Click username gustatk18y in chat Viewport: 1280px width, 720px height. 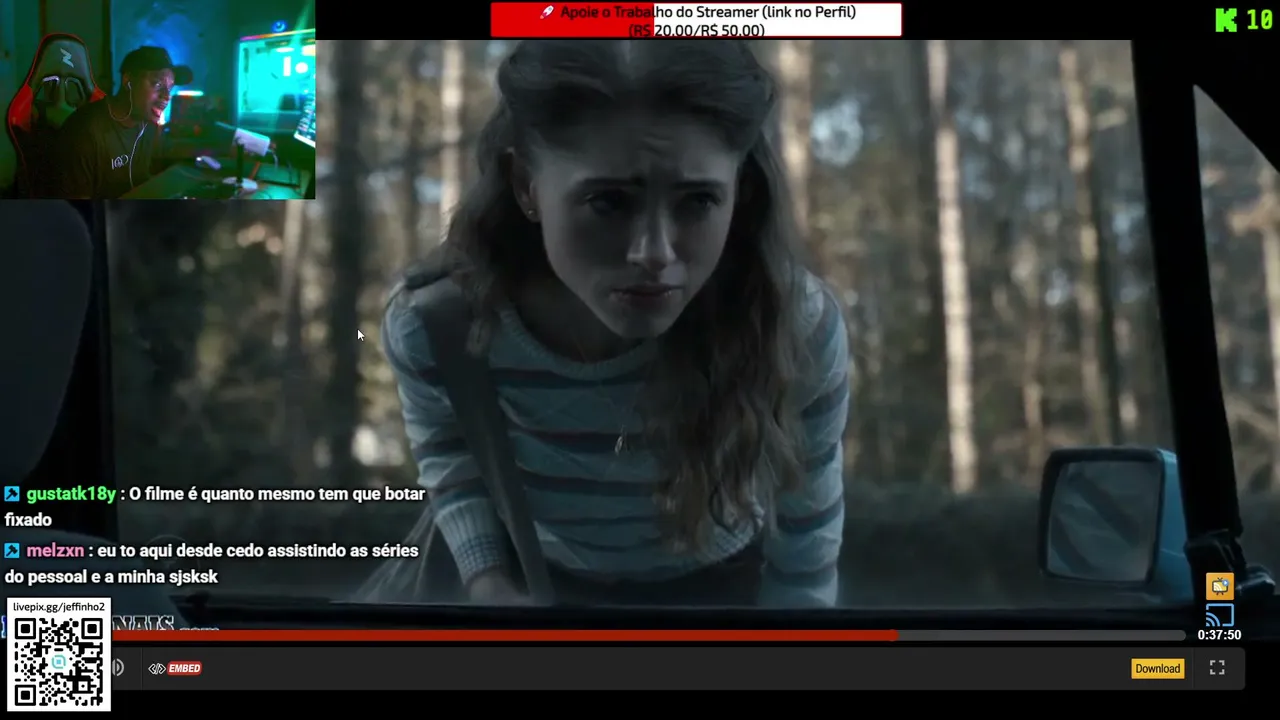click(x=71, y=494)
